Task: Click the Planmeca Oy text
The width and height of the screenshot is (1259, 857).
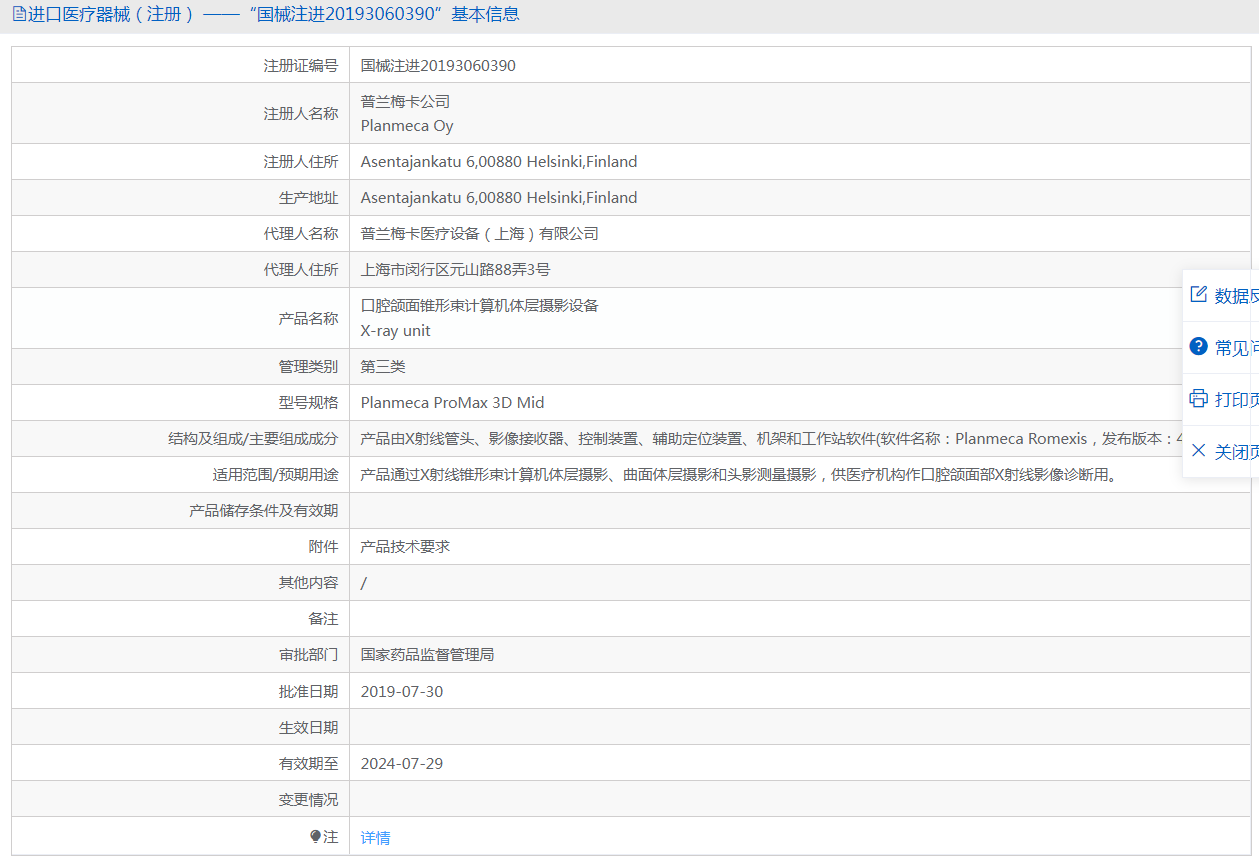Action: click(x=407, y=126)
